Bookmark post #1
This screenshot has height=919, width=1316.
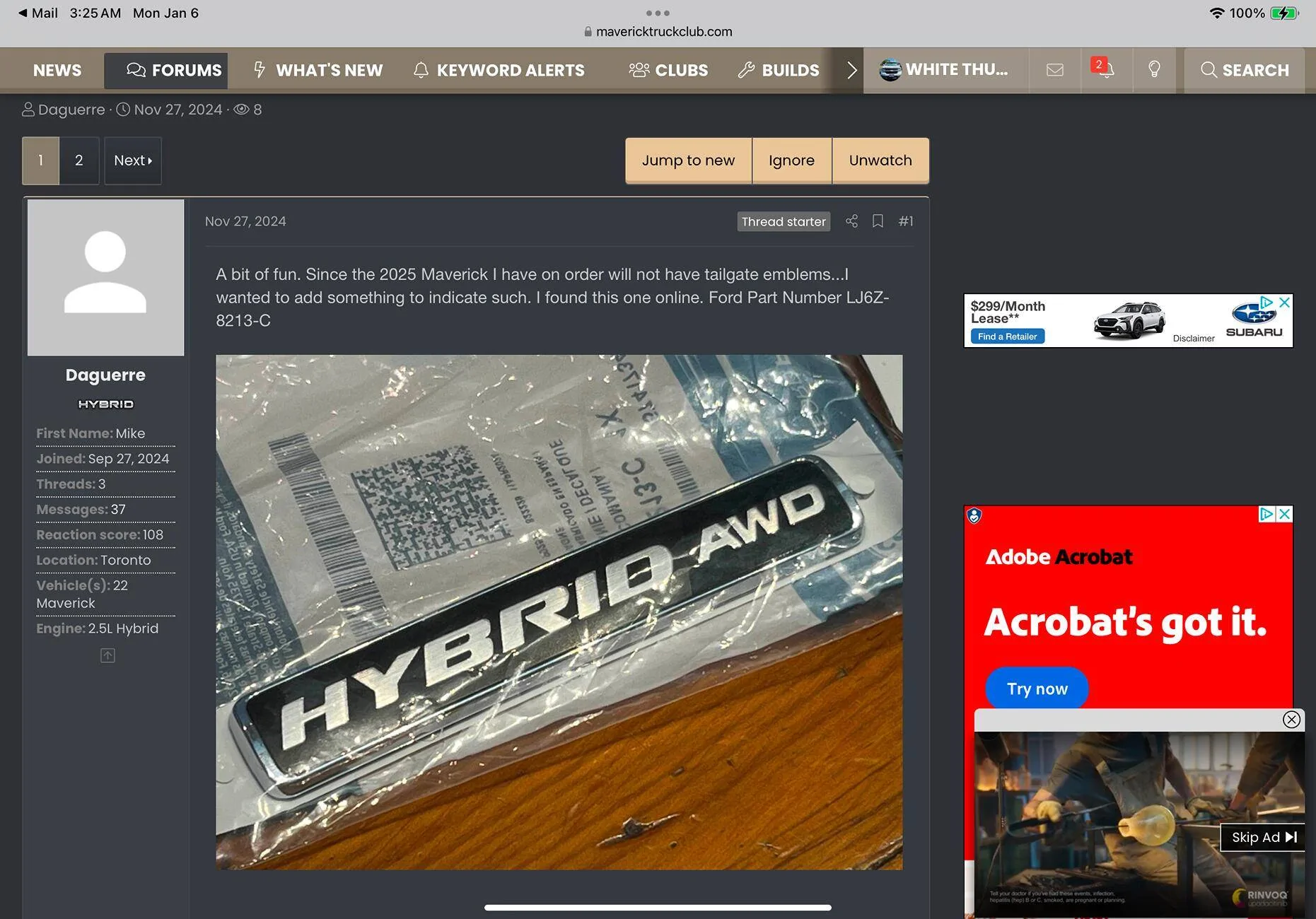[x=878, y=221]
